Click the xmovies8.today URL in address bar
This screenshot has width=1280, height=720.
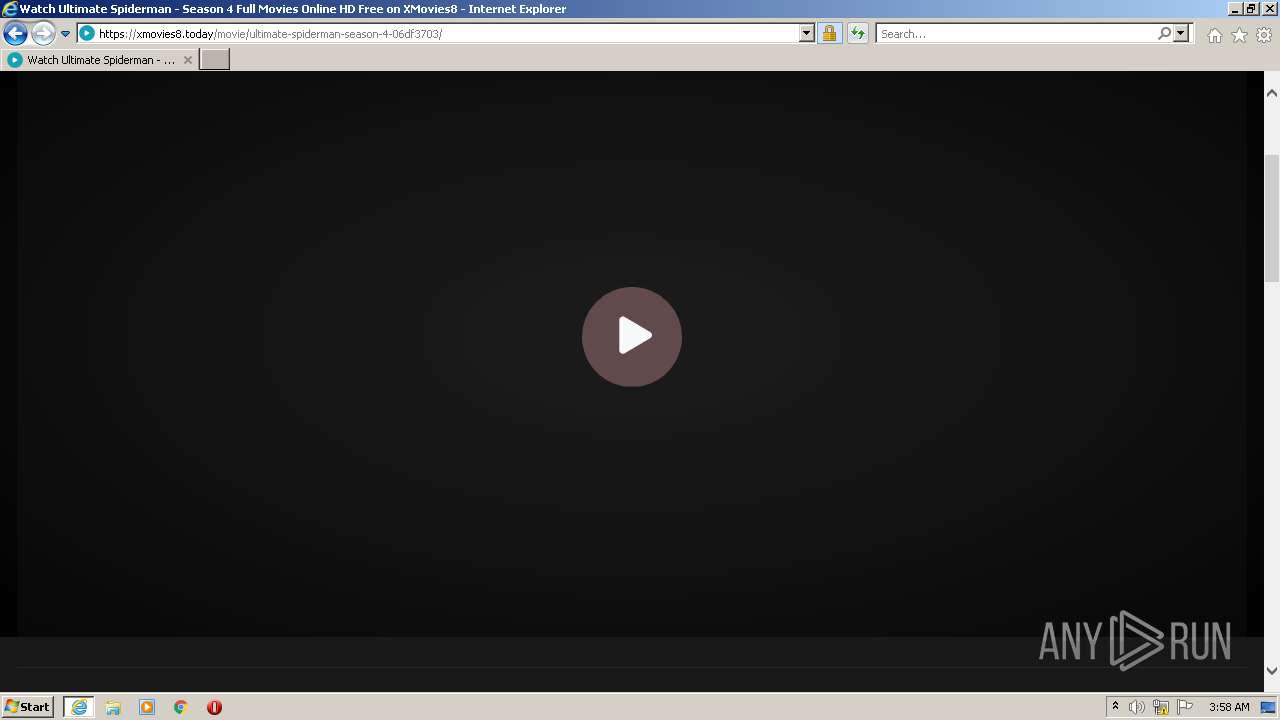click(x=270, y=34)
